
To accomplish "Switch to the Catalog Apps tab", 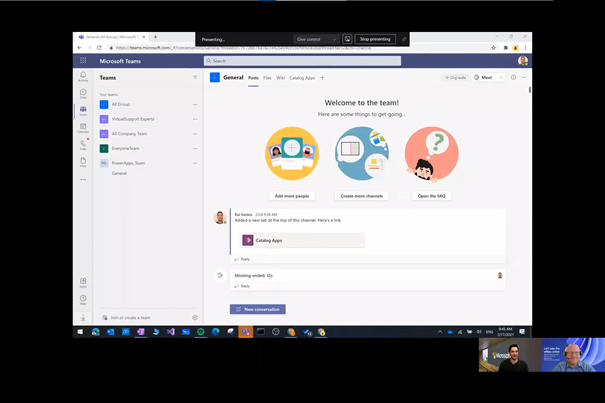I will [x=302, y=78].
